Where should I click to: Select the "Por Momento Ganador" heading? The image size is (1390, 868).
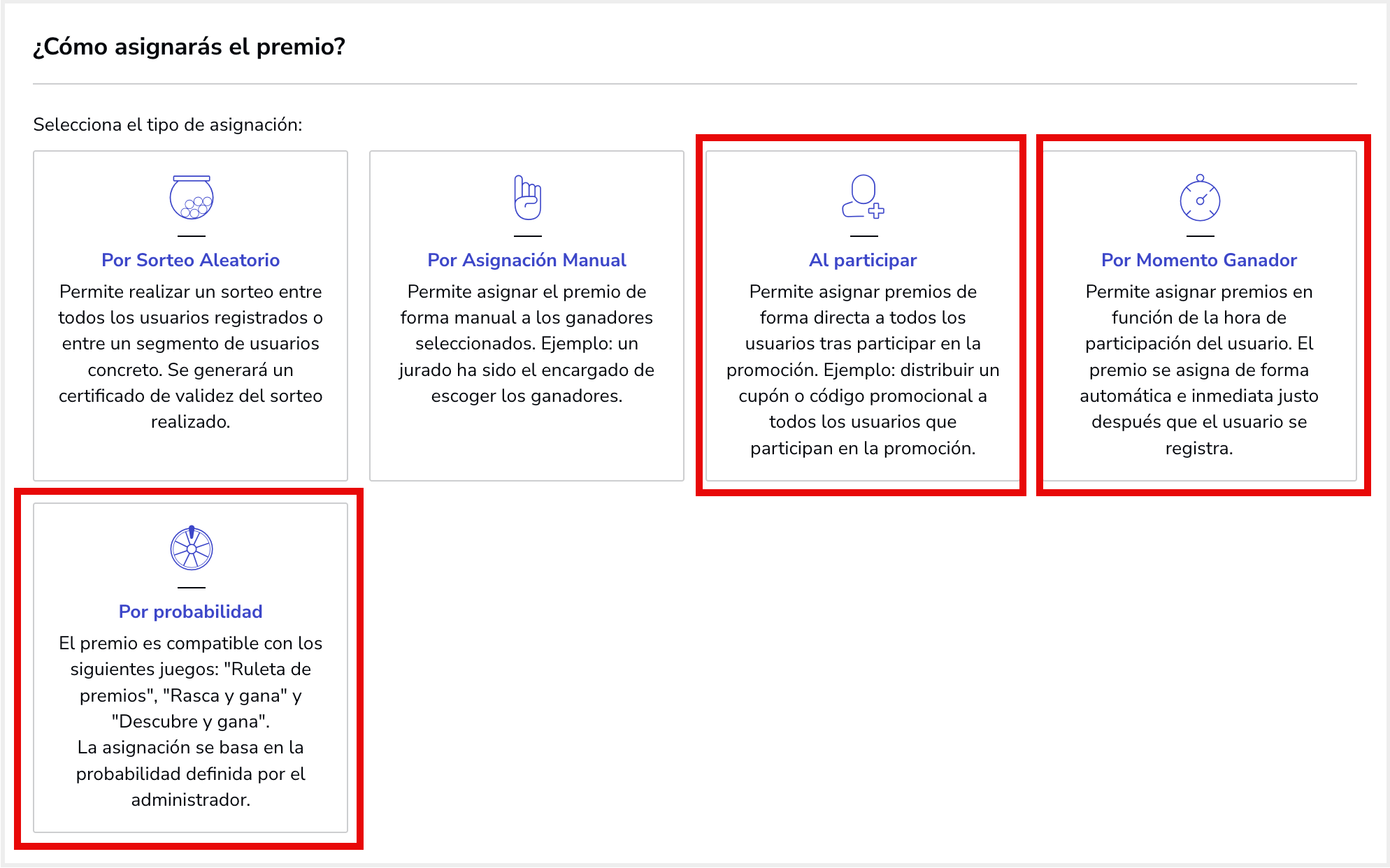coord(1199,260)
